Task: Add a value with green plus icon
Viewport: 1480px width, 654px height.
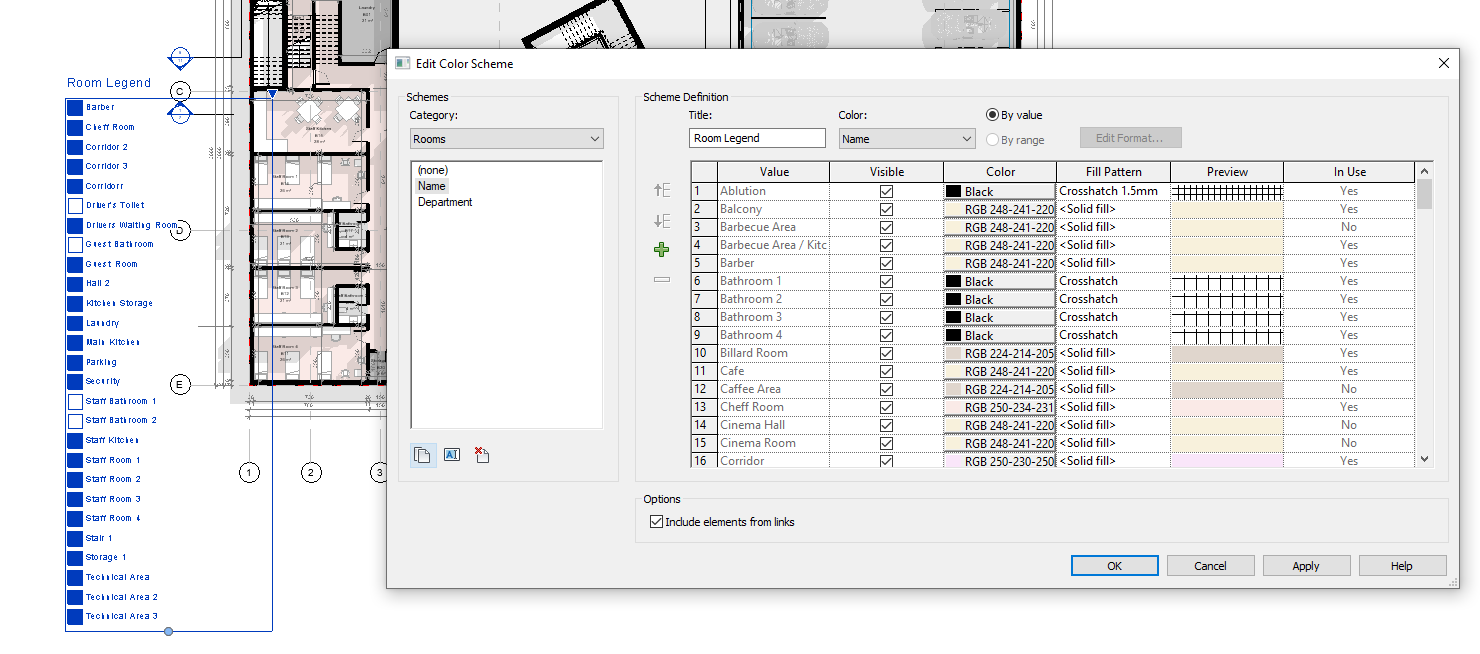Action: coord(661,250)
